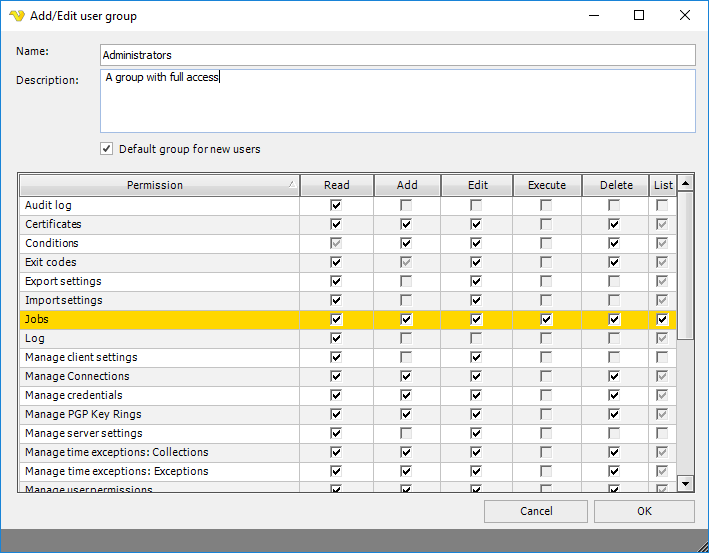Disable Read permission for Log

coord(336,339)
